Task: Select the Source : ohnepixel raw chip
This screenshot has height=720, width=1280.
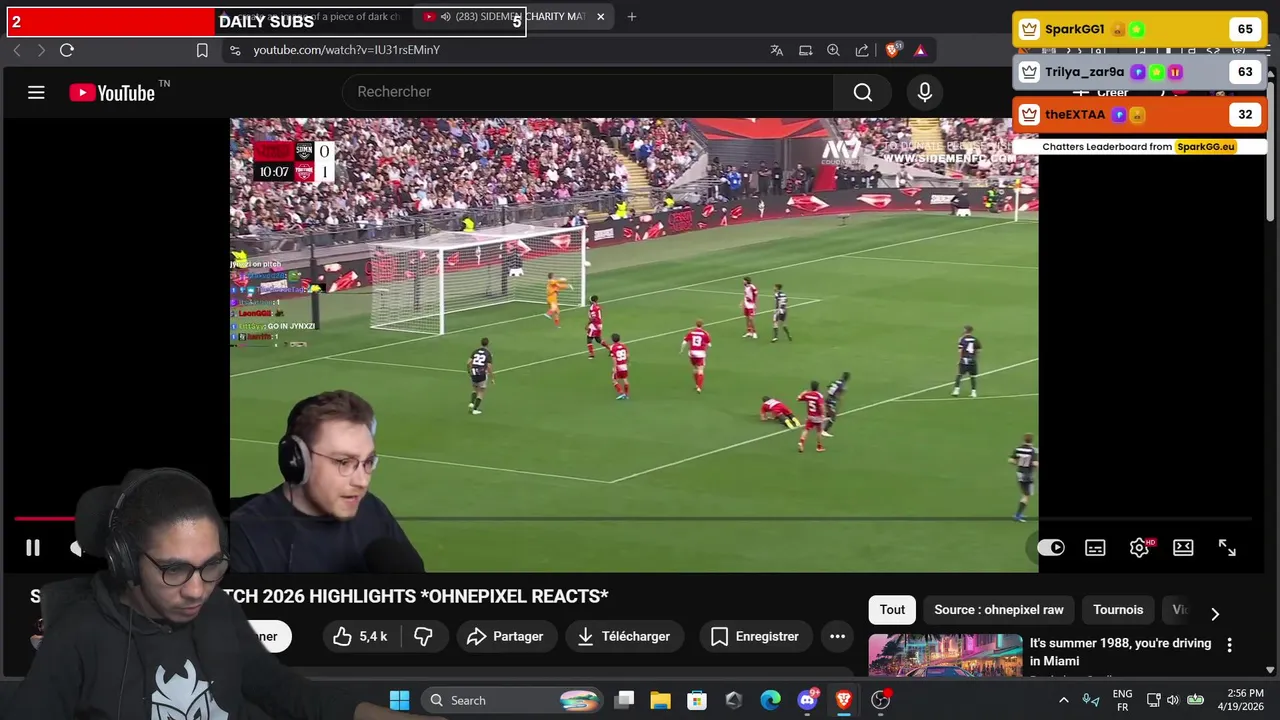Action: pos(999,610)
